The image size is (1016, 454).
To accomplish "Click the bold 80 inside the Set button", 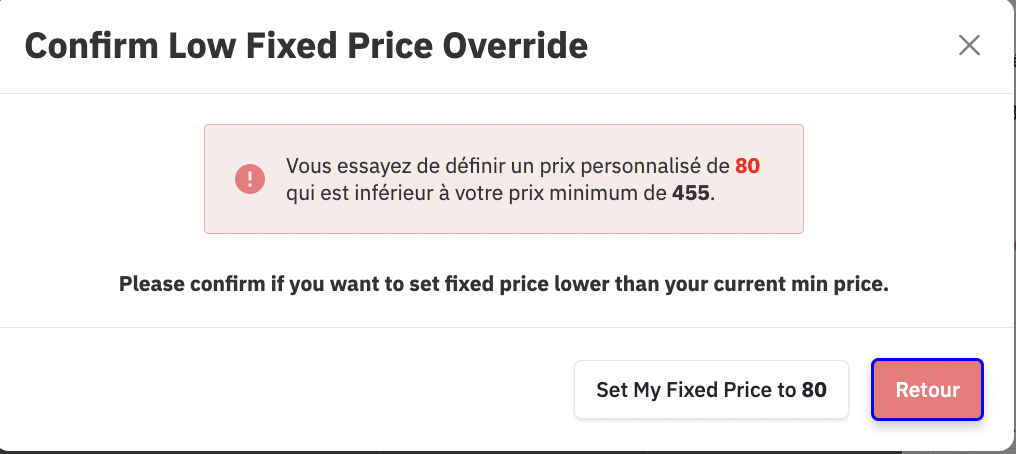I will (x=814, y=390).
